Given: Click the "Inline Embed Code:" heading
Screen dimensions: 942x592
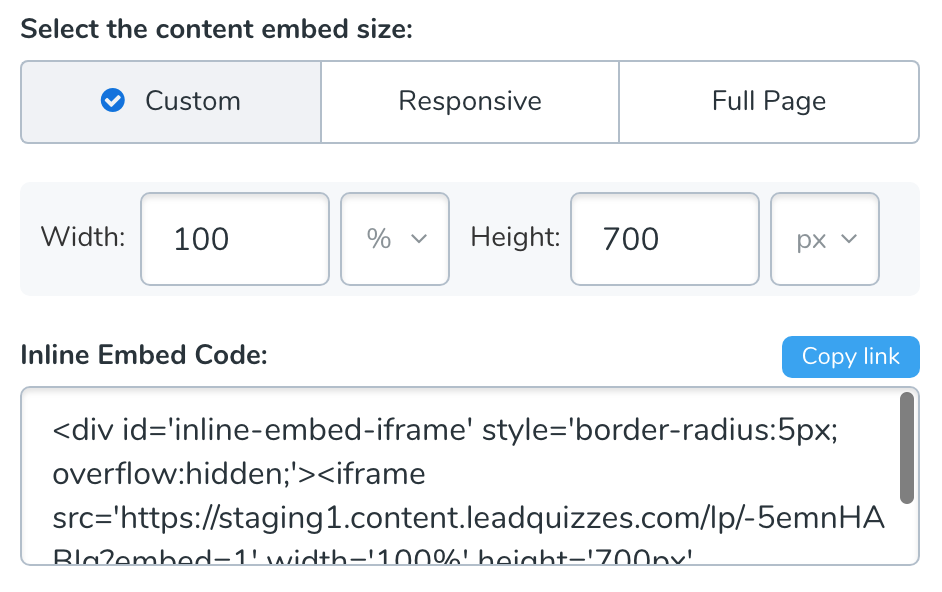Looking at the screenshot, I should (144, 355).
